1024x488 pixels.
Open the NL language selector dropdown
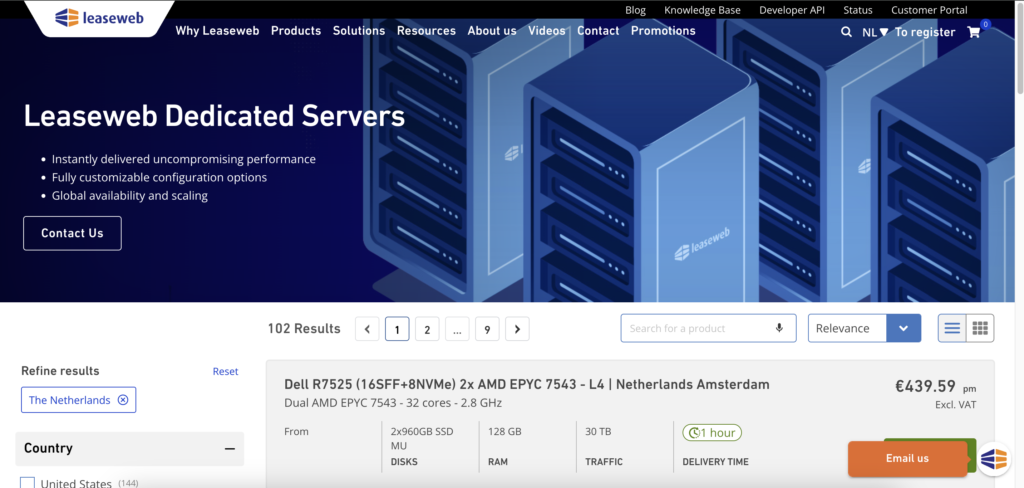(x=875, y=32)
